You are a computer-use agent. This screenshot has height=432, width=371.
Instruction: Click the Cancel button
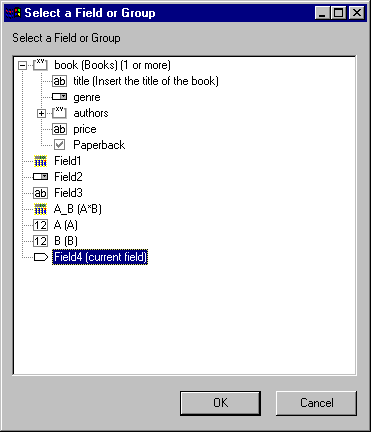316,403
